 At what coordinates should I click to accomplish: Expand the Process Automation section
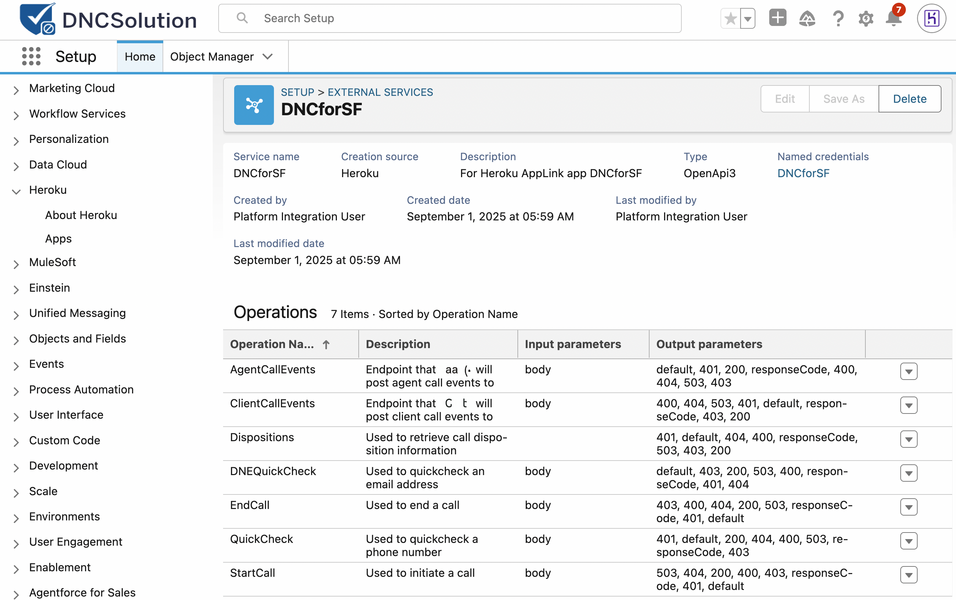[x=16, y=391]
